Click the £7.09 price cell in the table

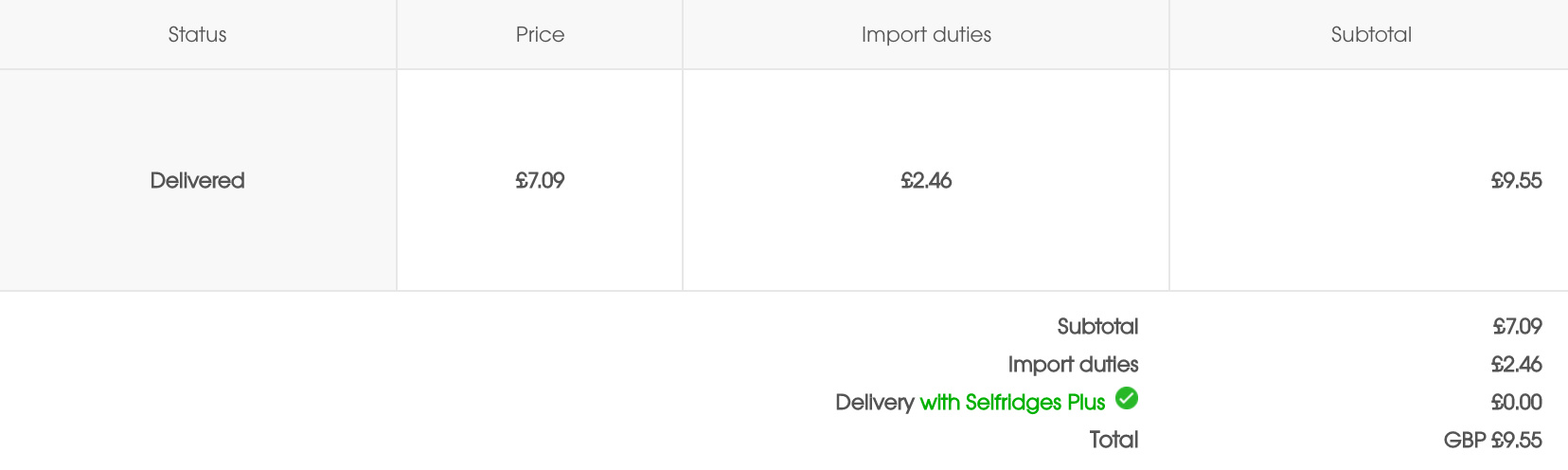point(540,180)
